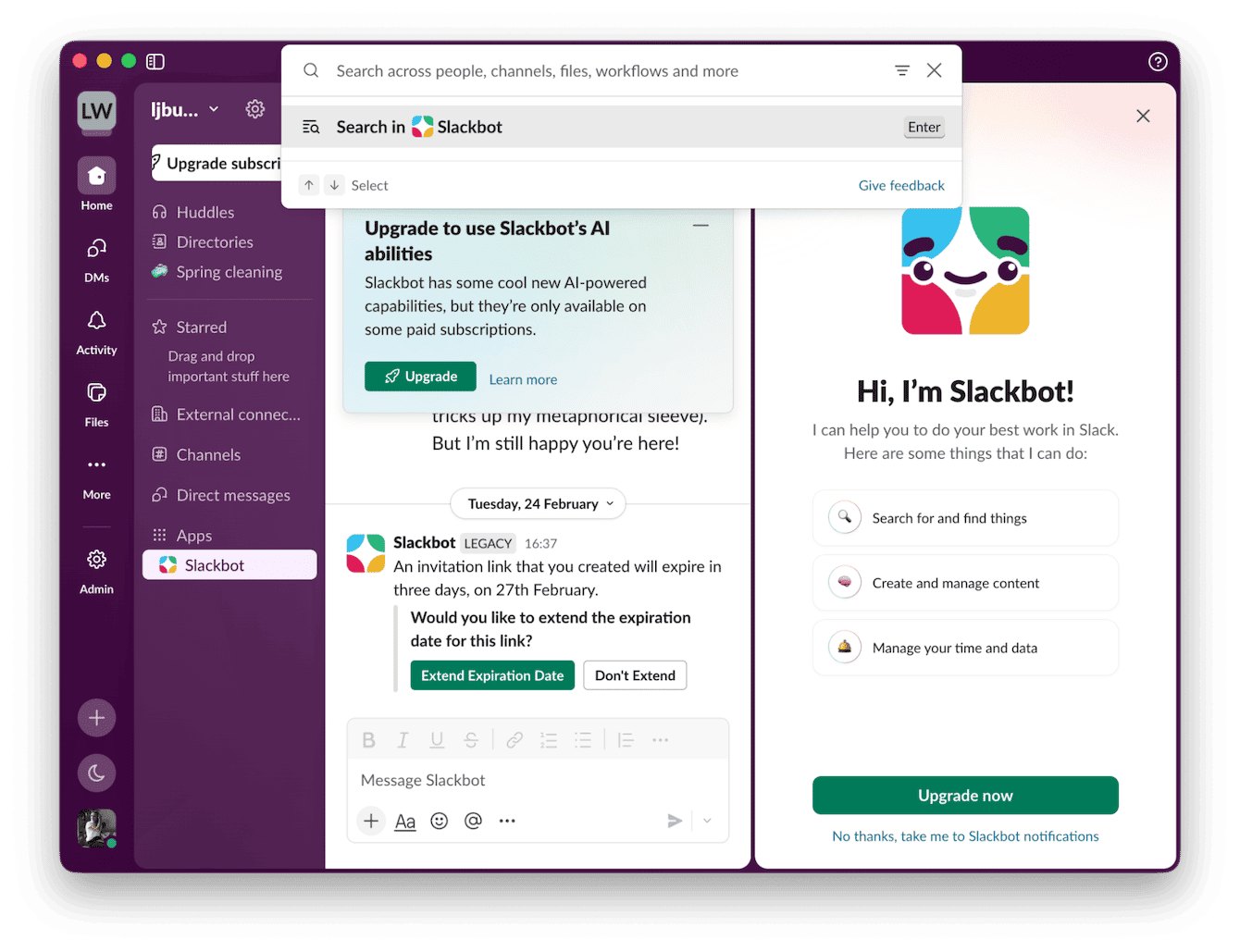Screen dimensions: 1240x952
Task: Open the Admin gear tab
Action: tap(96, 571)
